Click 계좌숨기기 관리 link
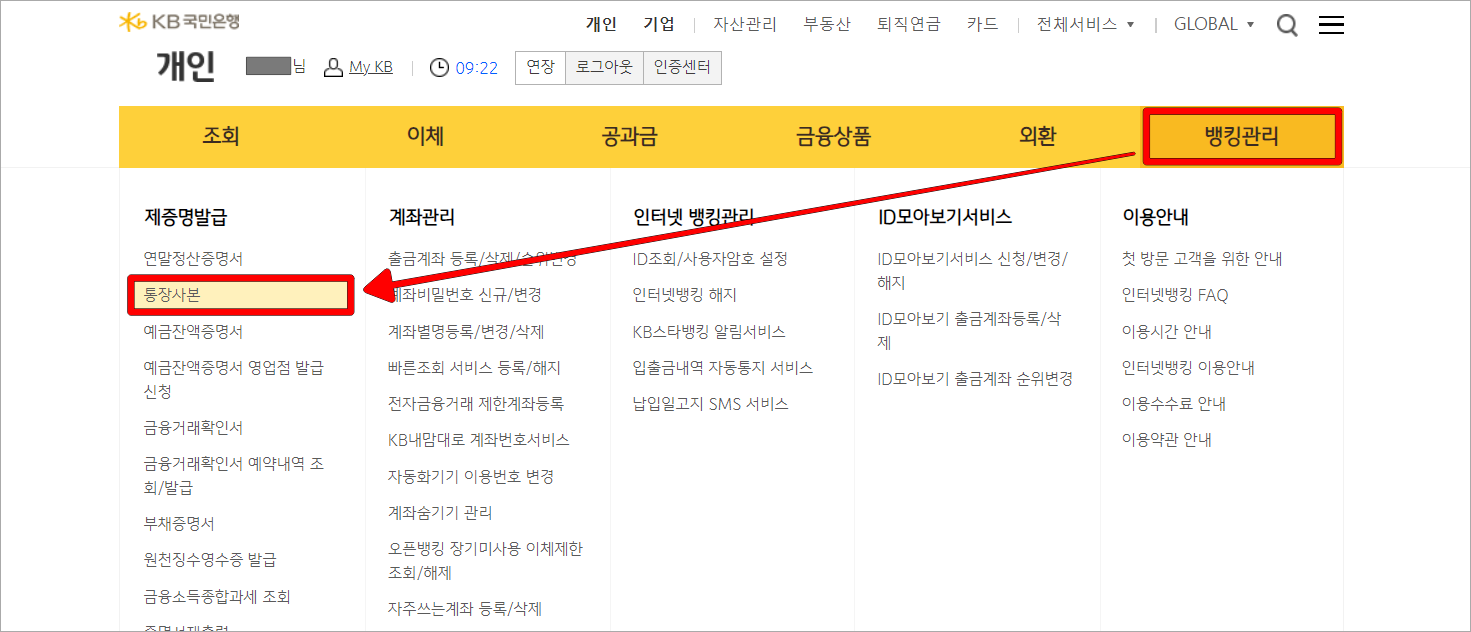This screenshot has height=632, width=1471. click(440, 512)
